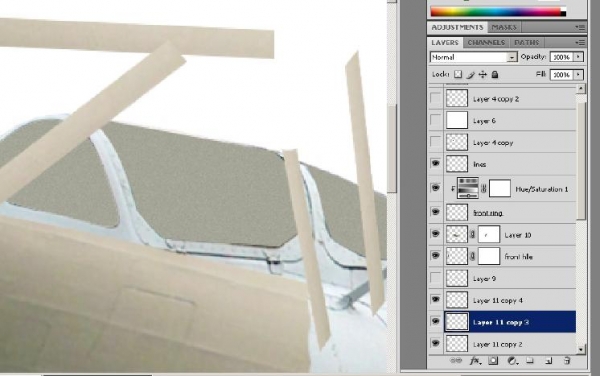Switch to the Channels tab
This screenshot has width=600, height=376.
(486, 42)
